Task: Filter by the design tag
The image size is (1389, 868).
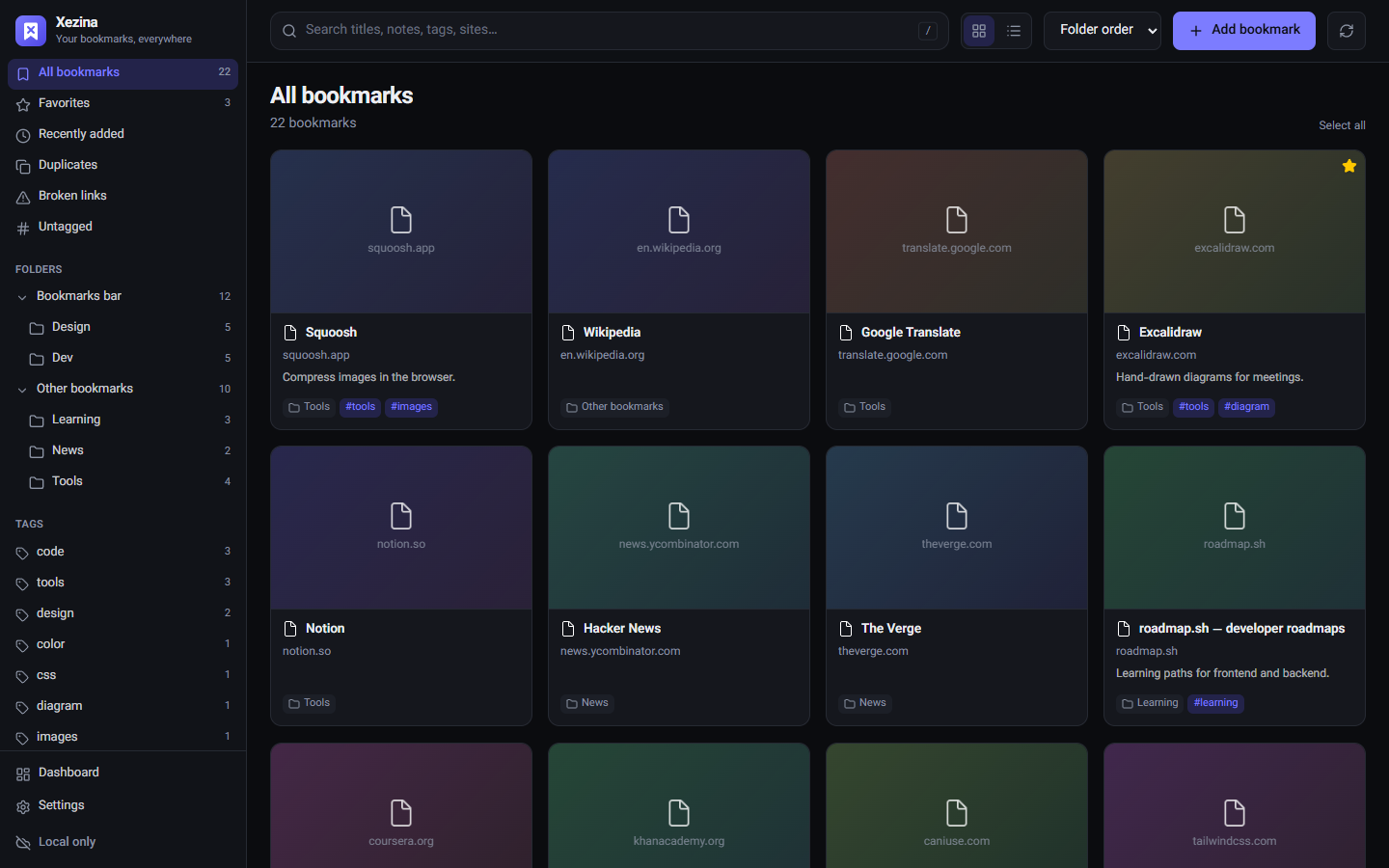Action: click(x=123, y=613)
